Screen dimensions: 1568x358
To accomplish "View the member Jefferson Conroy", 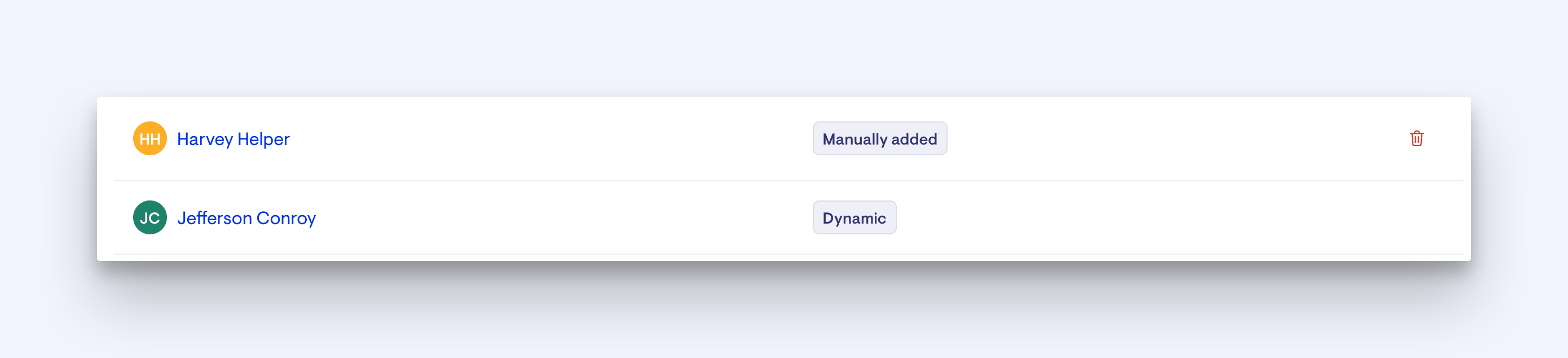I will point(246,219).
